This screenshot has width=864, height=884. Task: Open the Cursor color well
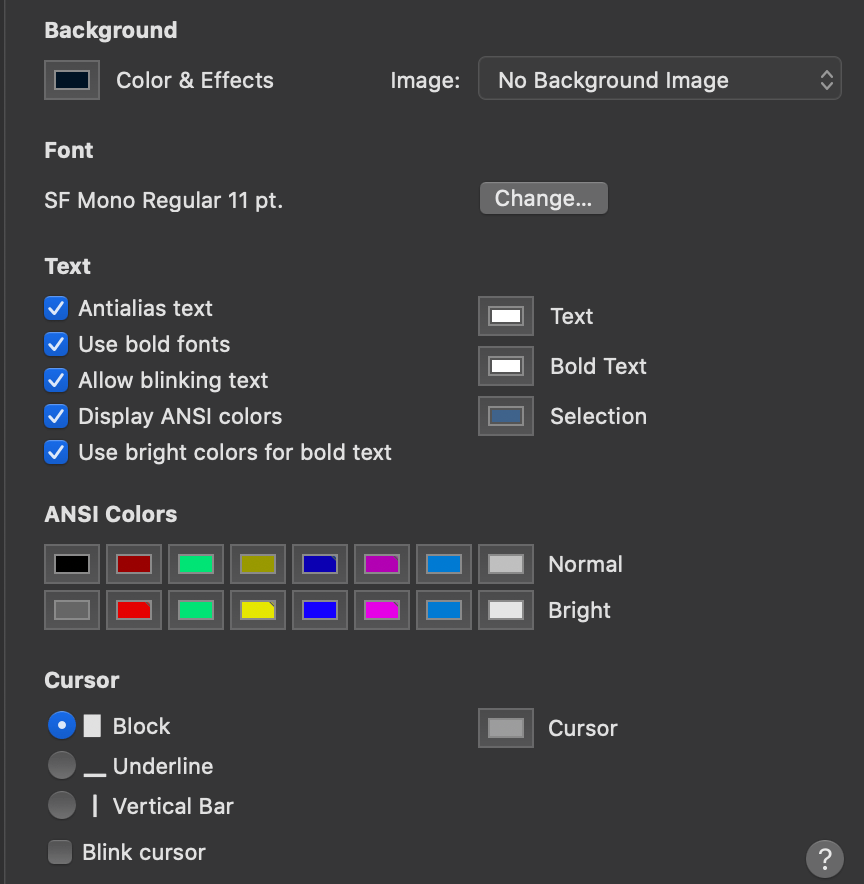tap(506, 728)
